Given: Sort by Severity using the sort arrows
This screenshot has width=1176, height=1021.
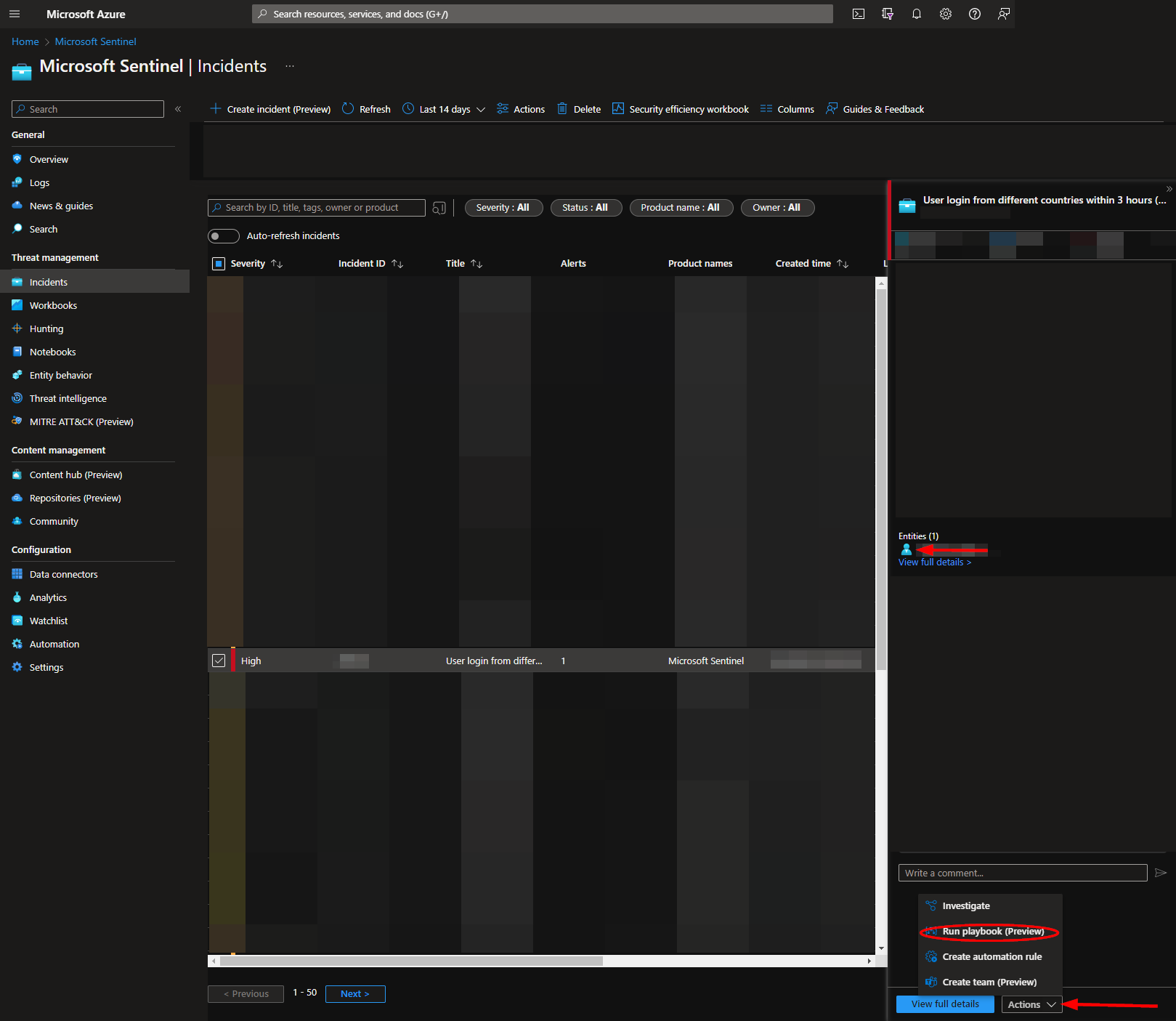Looking at the screenshot, I should coord(277,264).
